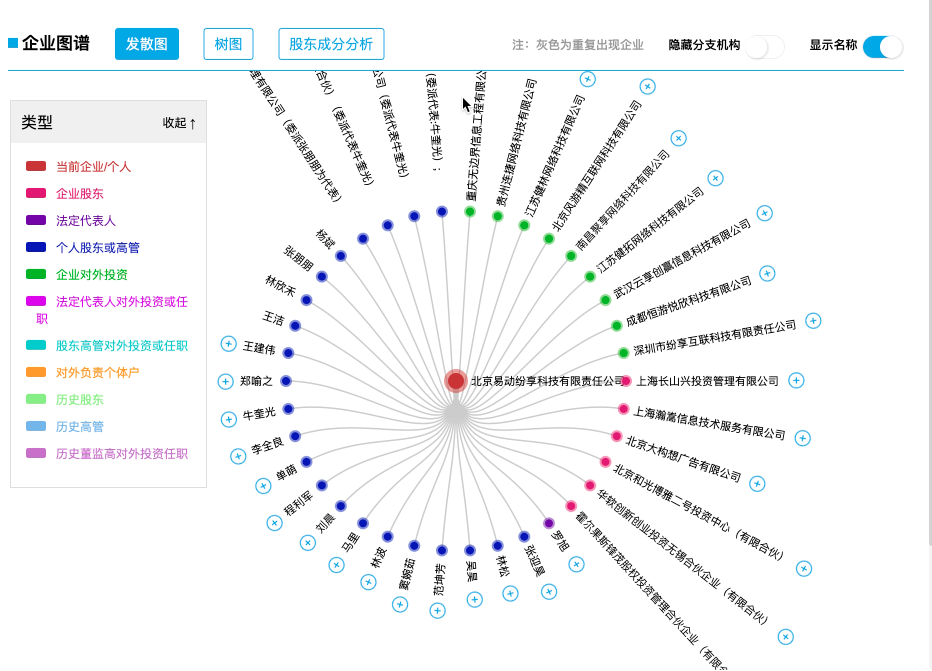This screenshot has width=932, height=671.
Task: Expand the plus icon below 吴昊
Action: (474, 600)
